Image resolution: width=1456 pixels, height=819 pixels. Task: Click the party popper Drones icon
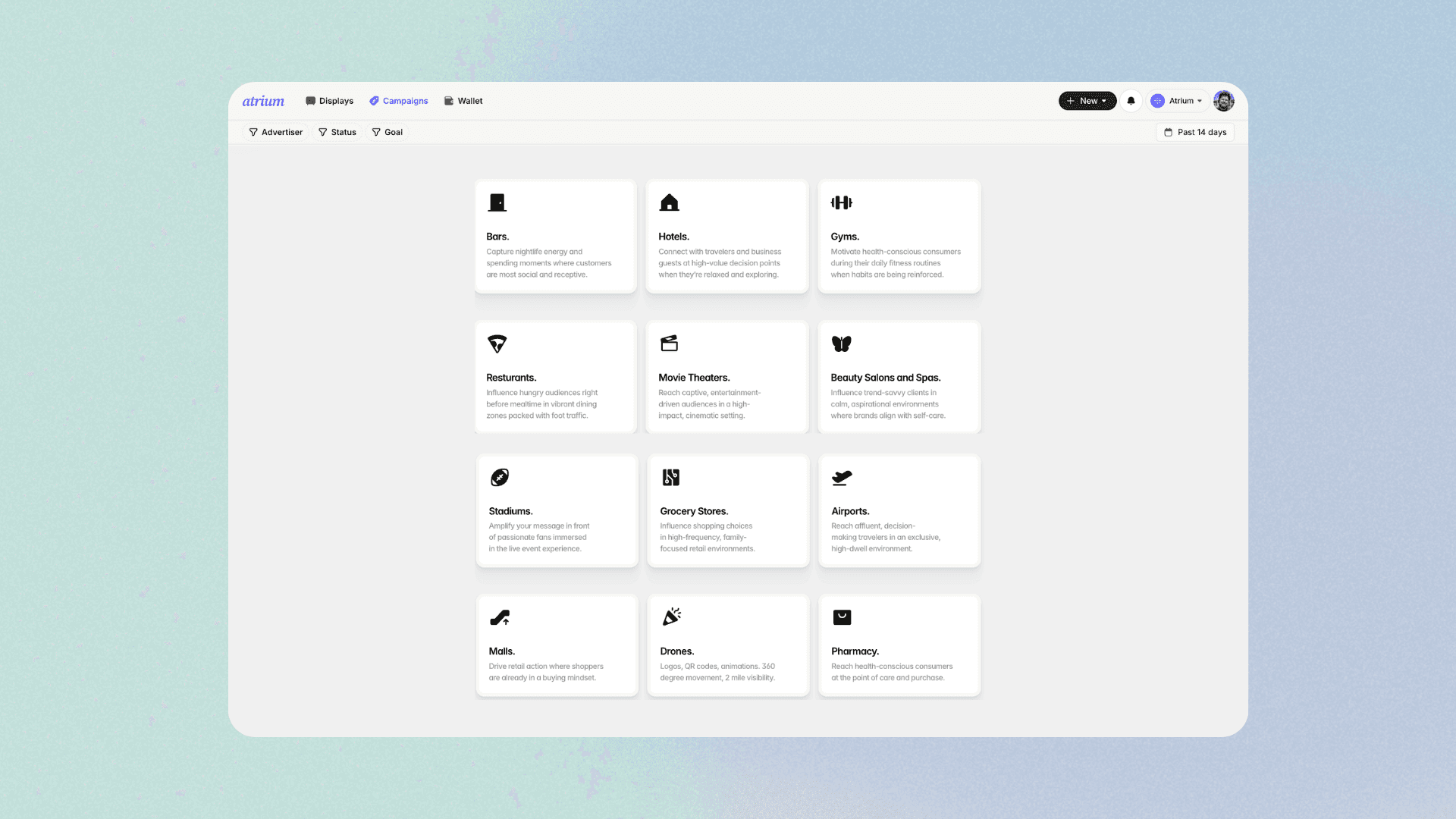tap(671, 617)
